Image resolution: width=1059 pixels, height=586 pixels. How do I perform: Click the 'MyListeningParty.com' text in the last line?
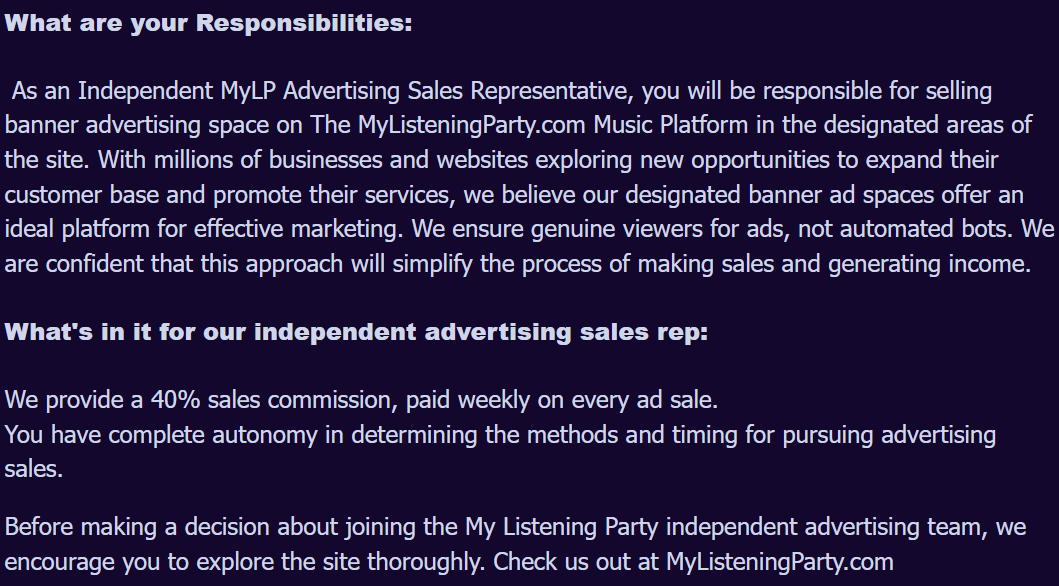click(x=779, y=562)
